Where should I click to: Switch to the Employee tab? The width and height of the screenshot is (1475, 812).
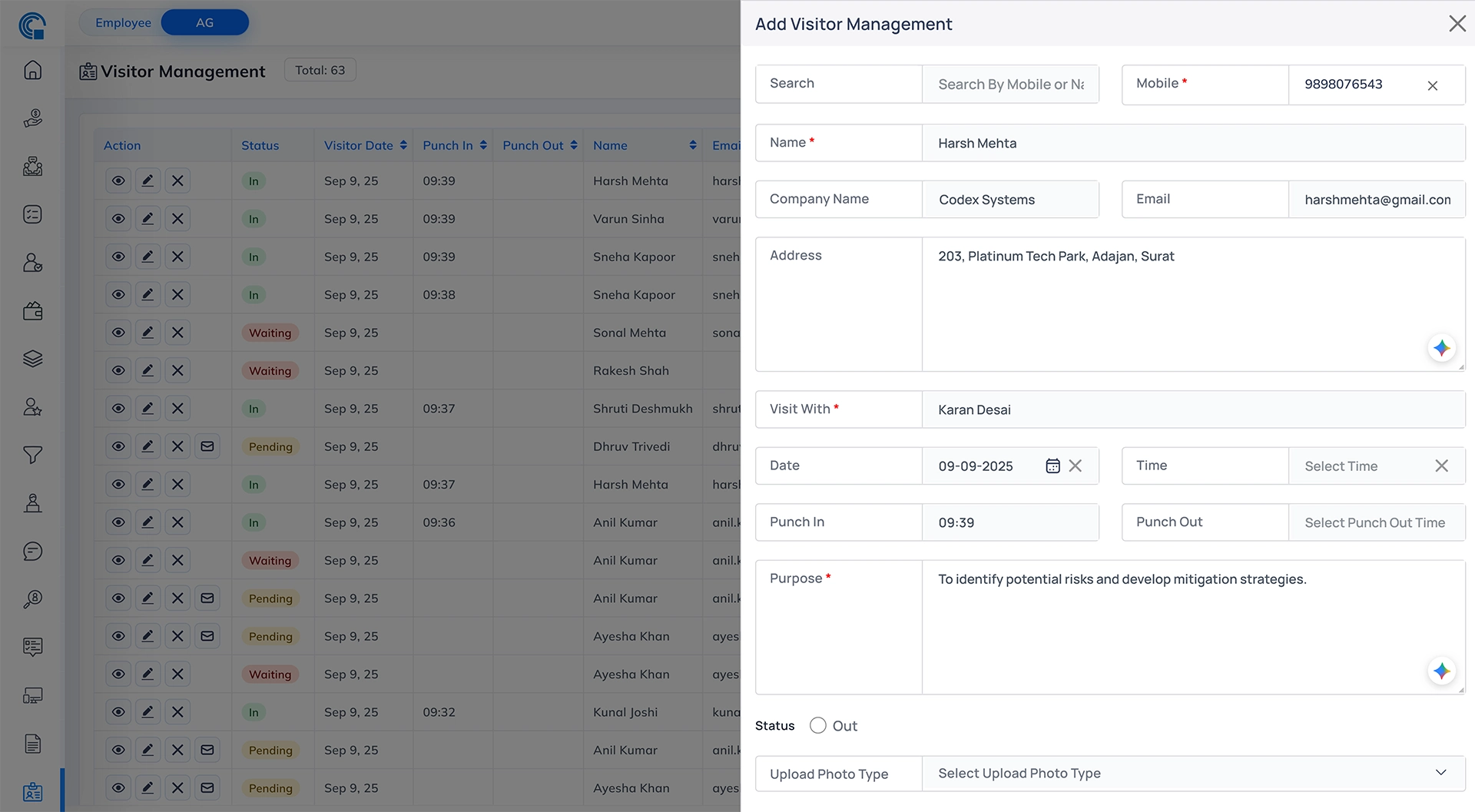(123, 23)
